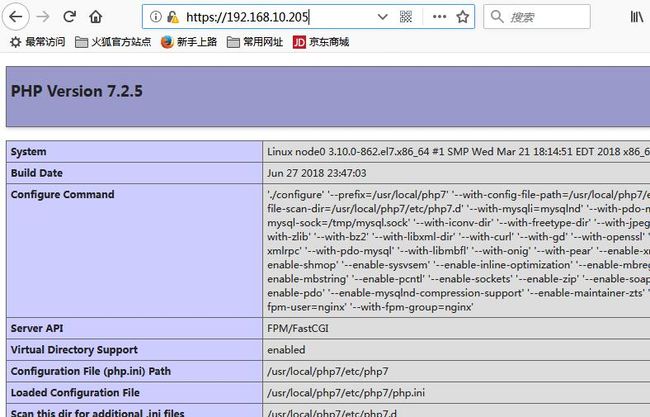Go back to the previous page
The width and height of the screenshot is (650, 417).
click(x=16, y=17)
